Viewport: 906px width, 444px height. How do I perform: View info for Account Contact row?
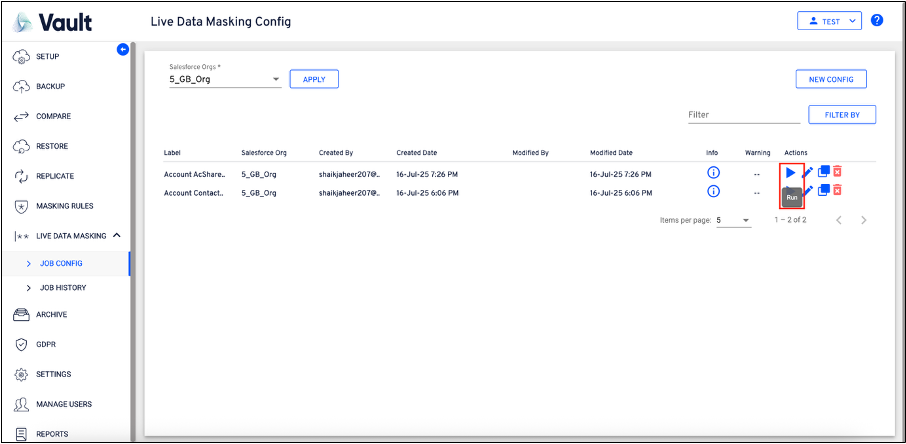point(713,190)
